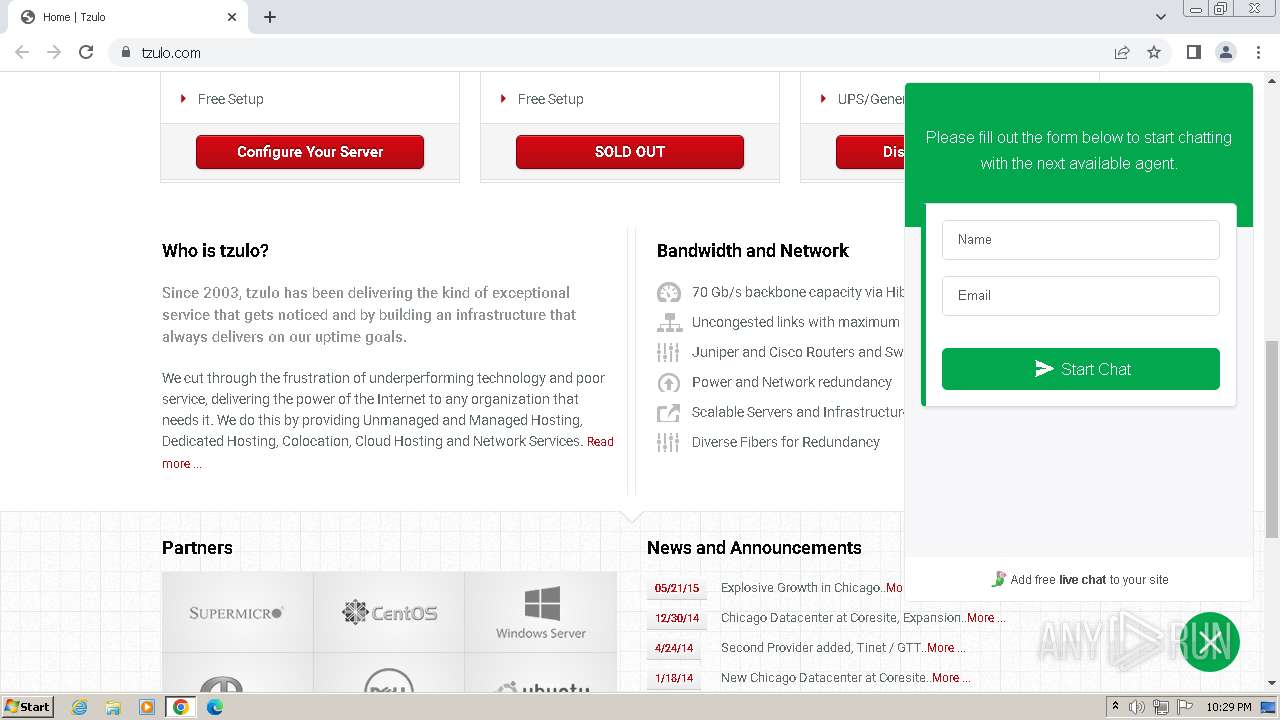Click News and Announcements heading
Viewport: 1280px width, 720px height.
tap(754, 548)
